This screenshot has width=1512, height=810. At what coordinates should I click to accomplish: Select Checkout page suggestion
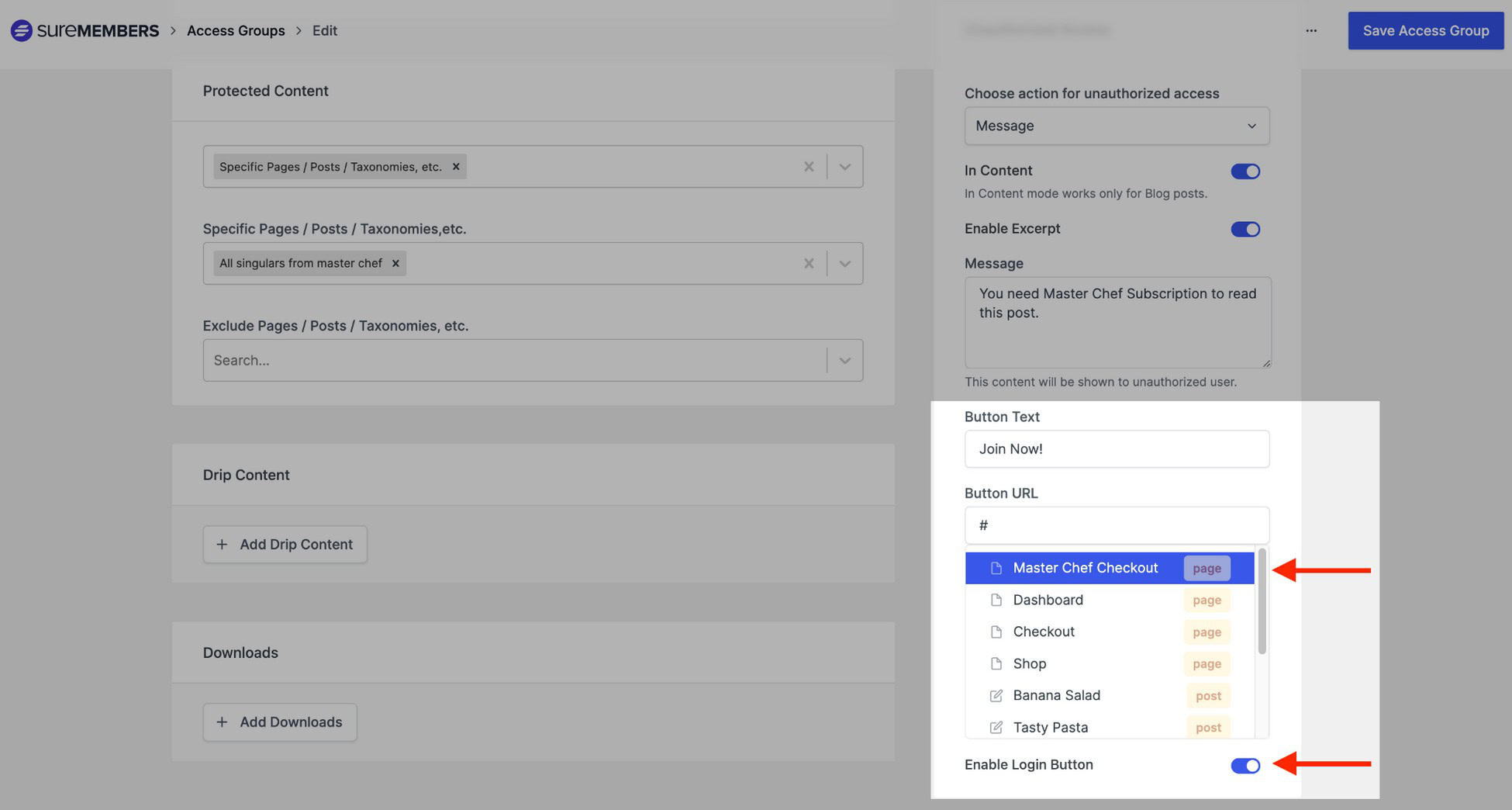(x=1110, y=632)
